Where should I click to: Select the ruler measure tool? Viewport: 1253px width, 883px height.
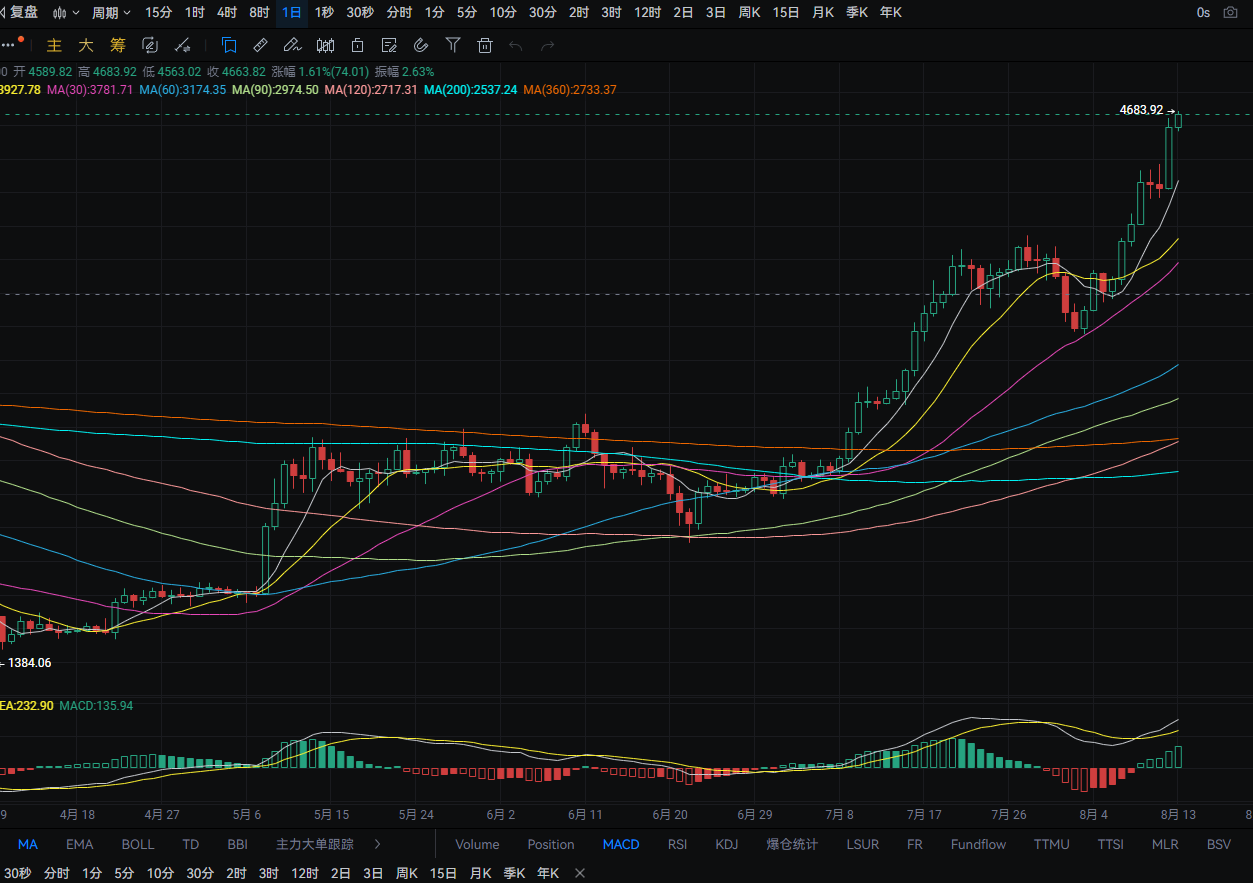tap(260, 45)
